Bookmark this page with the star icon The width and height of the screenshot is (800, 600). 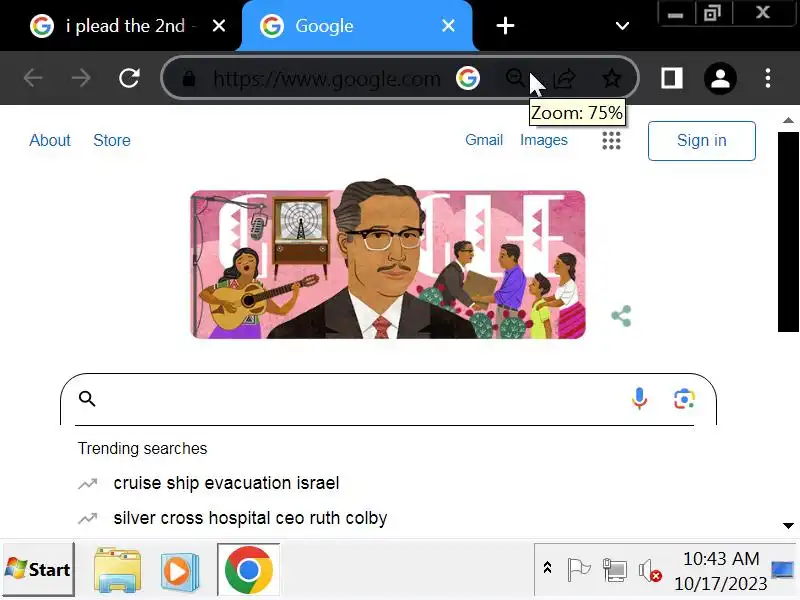[x=611, y=79]
